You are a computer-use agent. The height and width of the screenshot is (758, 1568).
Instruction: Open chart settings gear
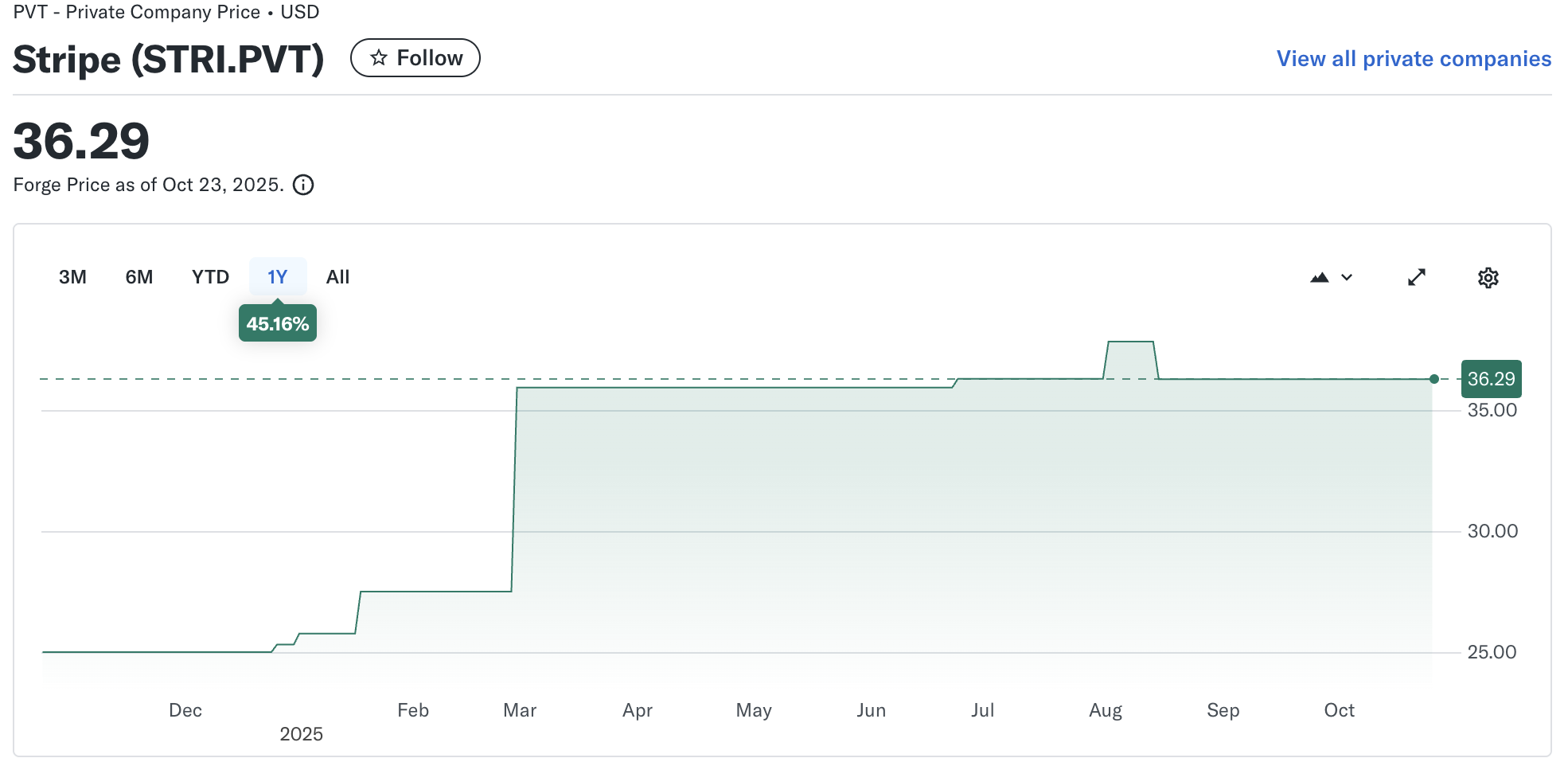1488,278
